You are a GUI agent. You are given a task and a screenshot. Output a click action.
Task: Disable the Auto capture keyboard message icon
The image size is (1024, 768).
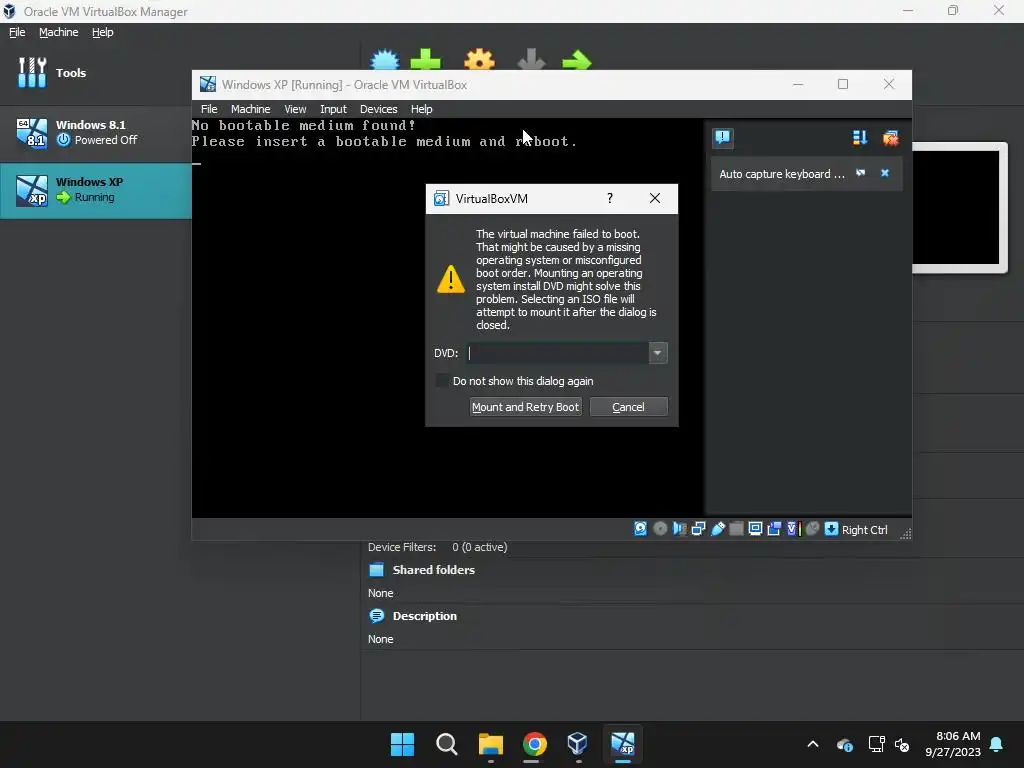(x=861, y=173)
